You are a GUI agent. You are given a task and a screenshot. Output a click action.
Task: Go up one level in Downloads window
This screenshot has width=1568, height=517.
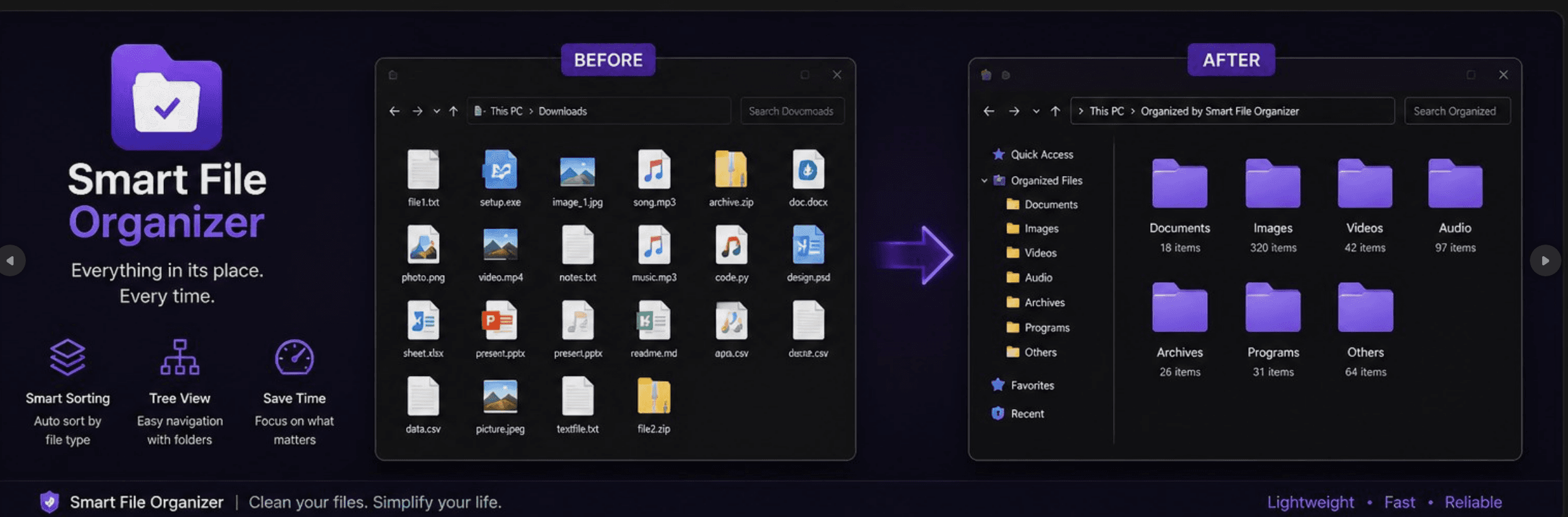click(x=453, y=111)
